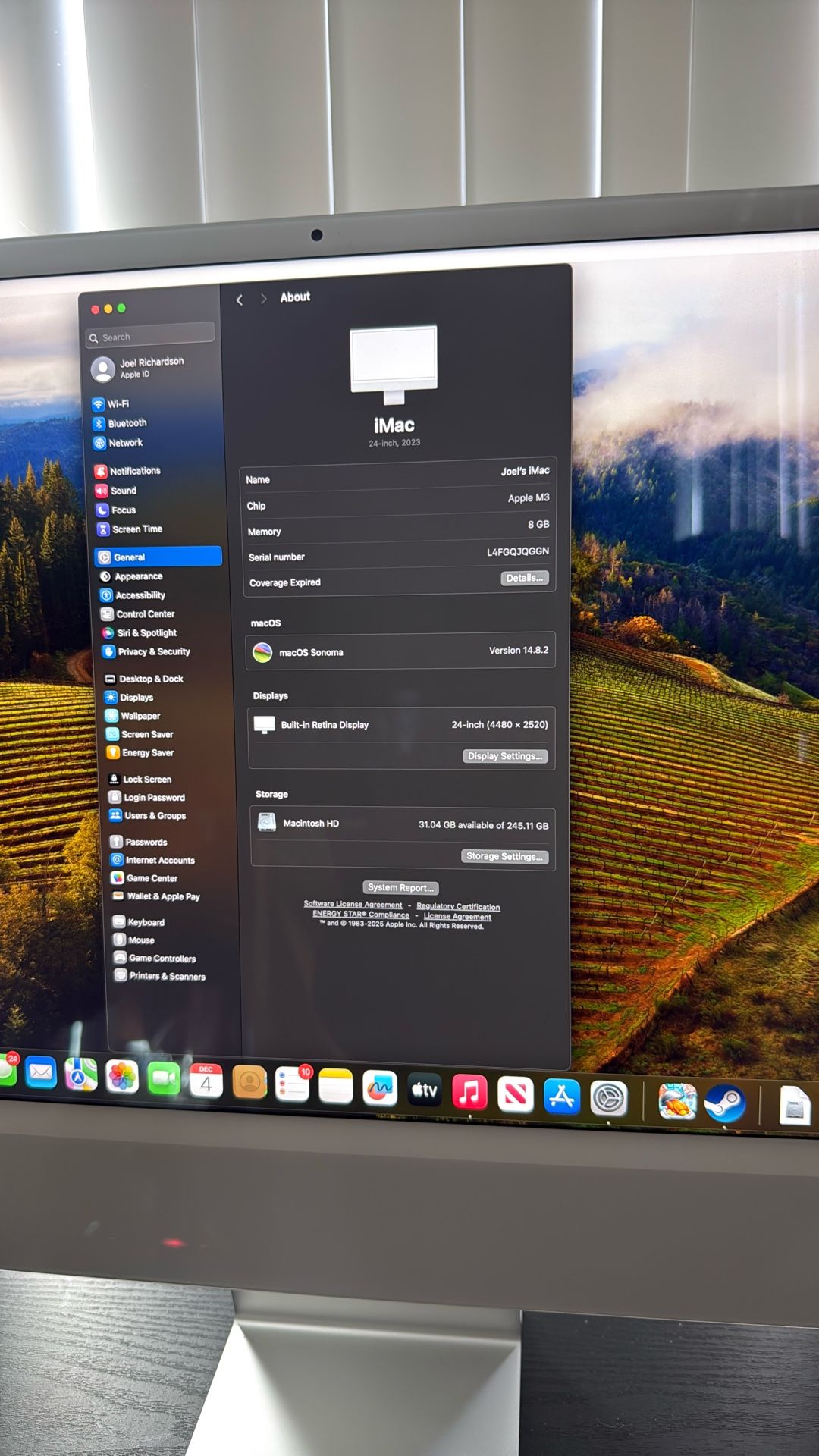This screenshot has height=1456, width=819.
Task: Launch Steam from the Dock
Action: pyautogui.click(x=724, y=1103)
